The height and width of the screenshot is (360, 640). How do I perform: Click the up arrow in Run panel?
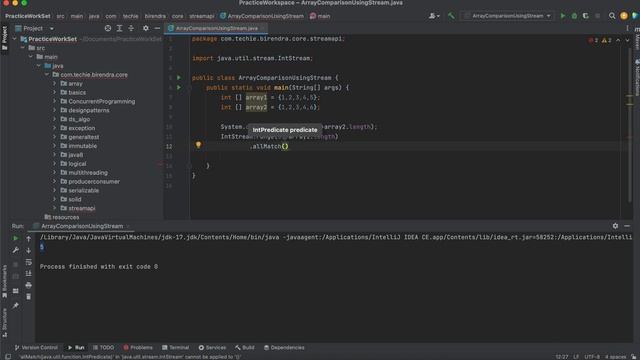point(29,238)
